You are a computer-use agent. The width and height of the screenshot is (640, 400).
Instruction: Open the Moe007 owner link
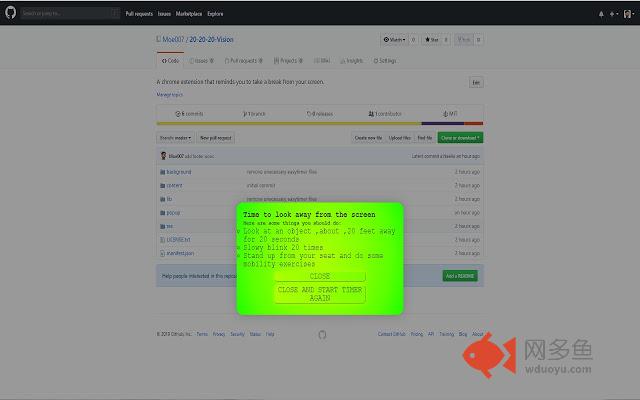pyautogui.click(x=173, y=40)
